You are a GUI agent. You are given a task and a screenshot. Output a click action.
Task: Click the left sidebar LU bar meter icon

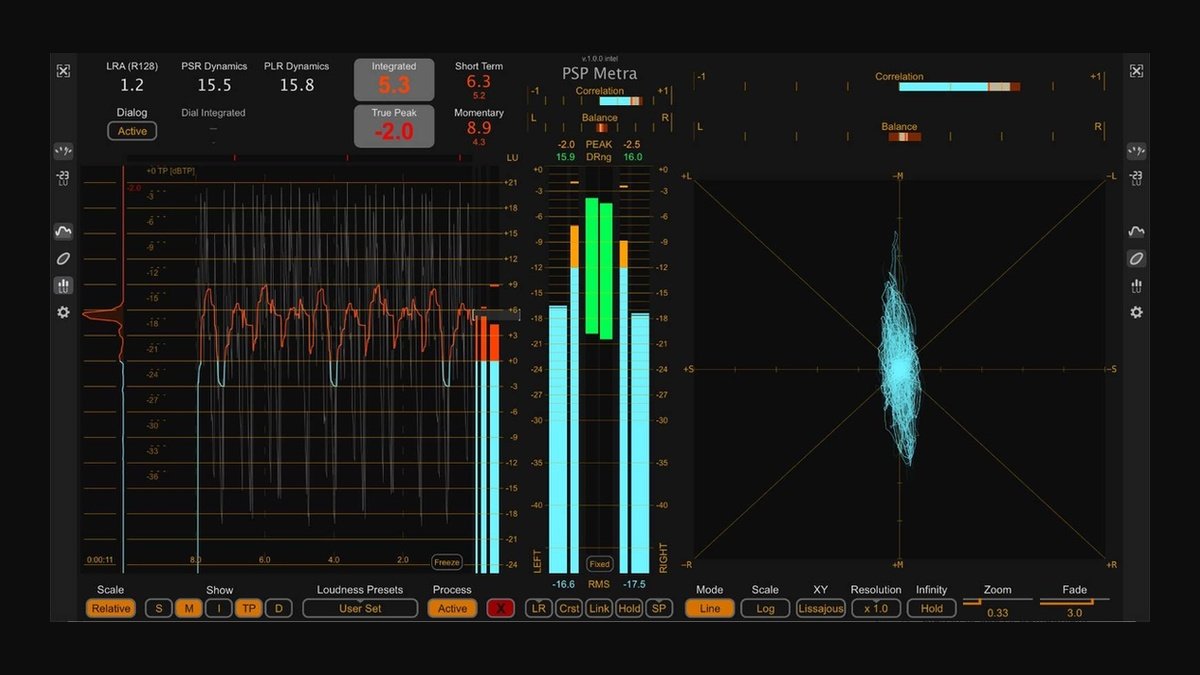63,286
